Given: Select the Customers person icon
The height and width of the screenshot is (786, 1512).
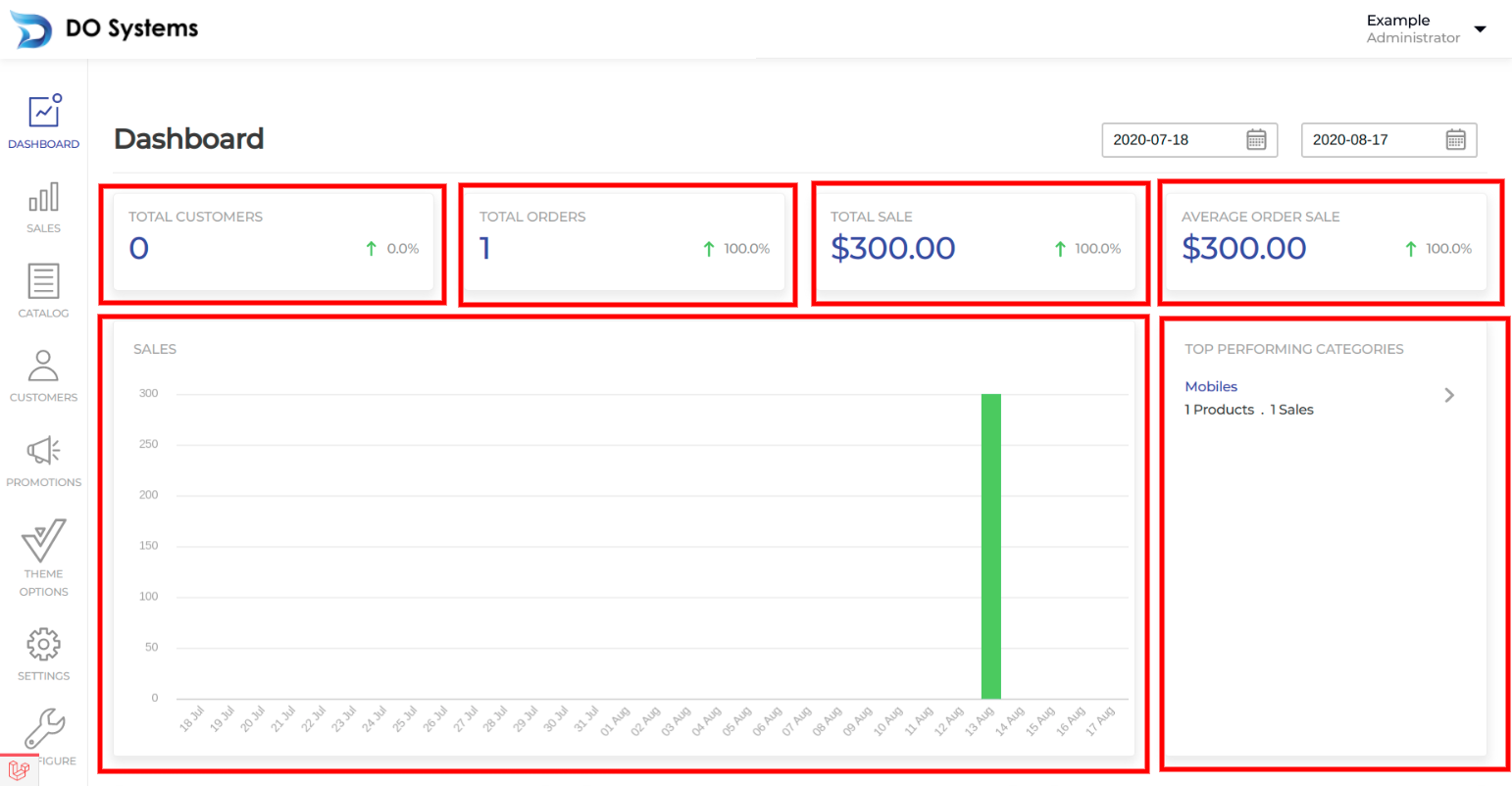Looking at the screenshot, I should click(x=43, y=367).
